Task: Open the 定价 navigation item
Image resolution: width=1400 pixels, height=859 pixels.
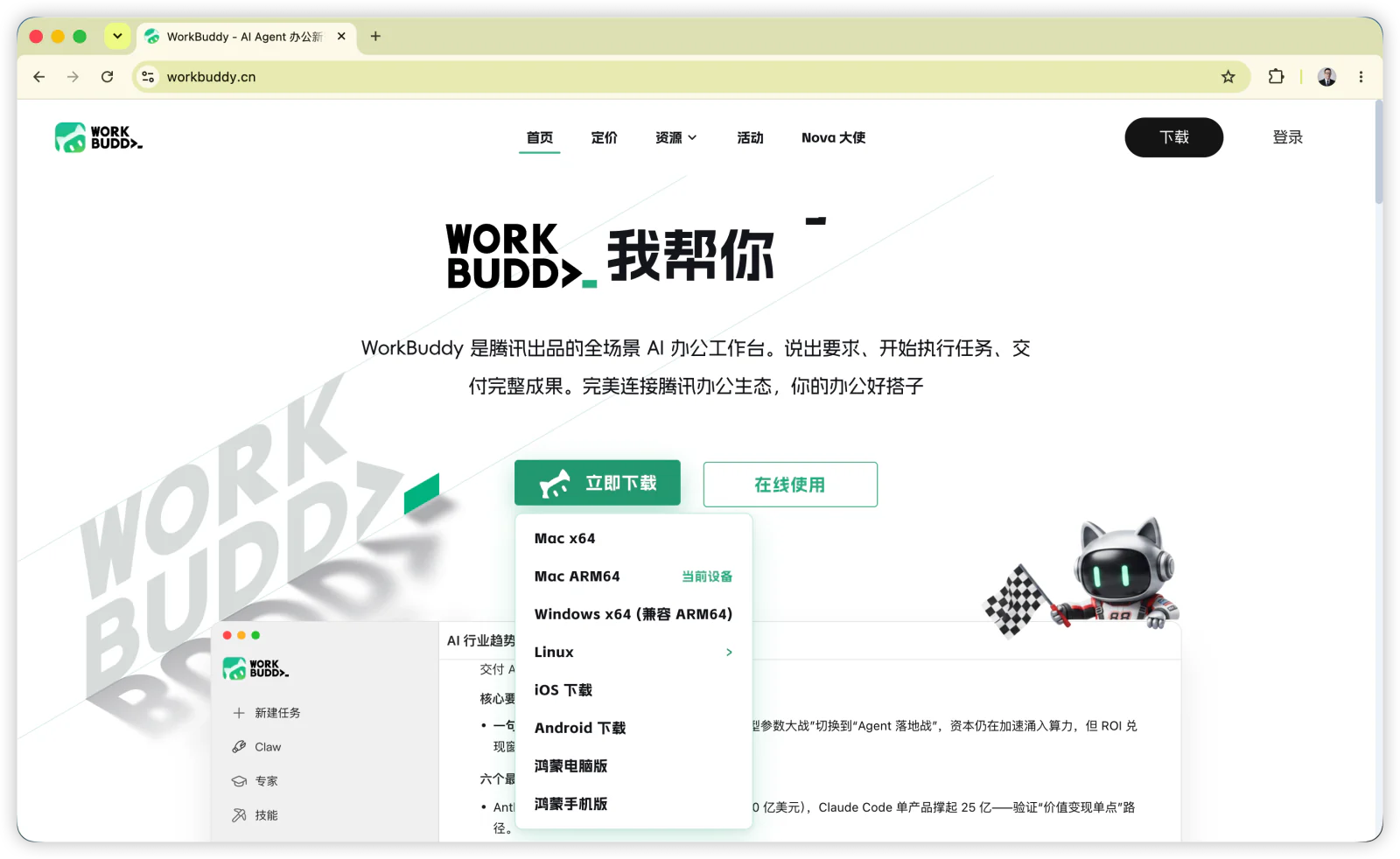Action: (604, 137)
